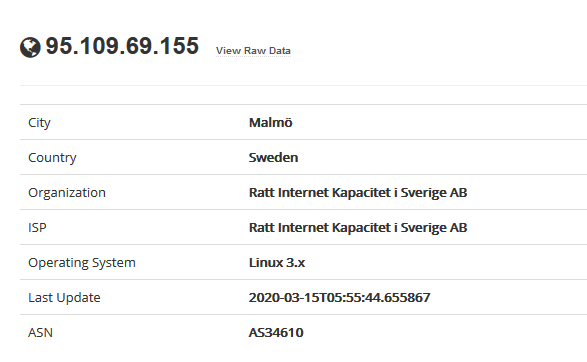
Task: Select the Sweden country value
Action: tap(273, 157)
